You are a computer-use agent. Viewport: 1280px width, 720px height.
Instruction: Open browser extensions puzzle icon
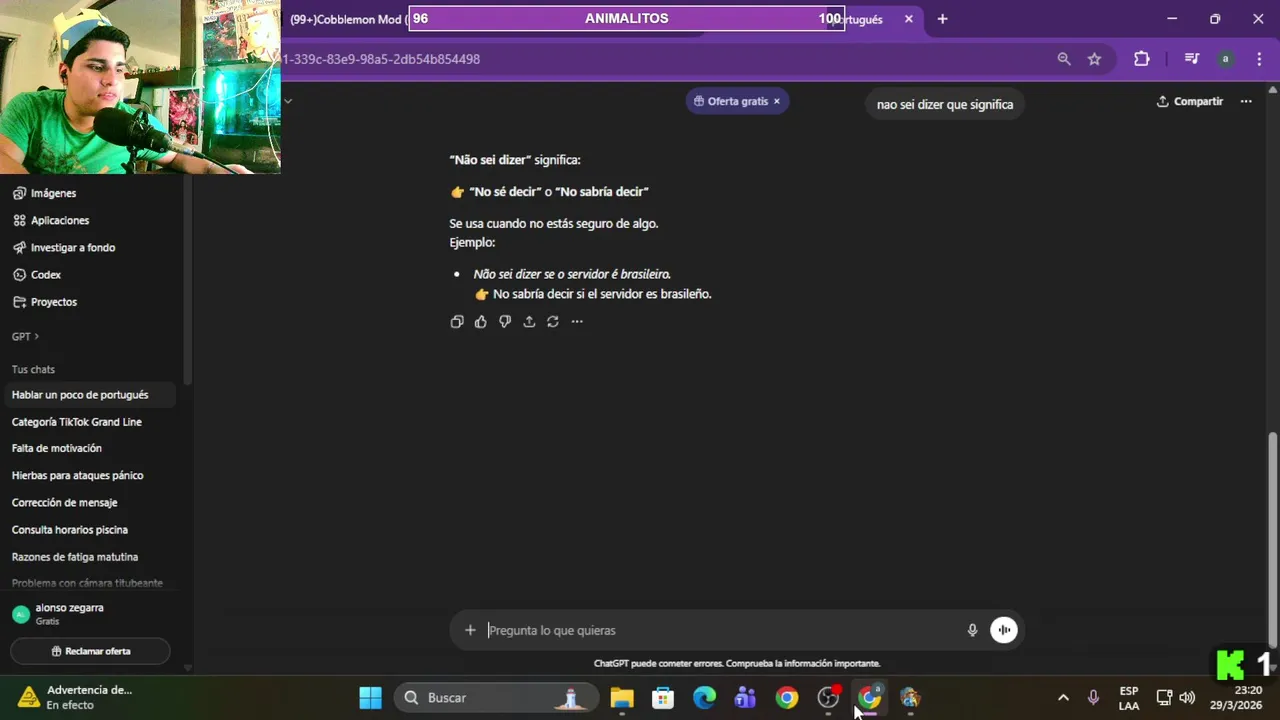[x=1142, y=59]
